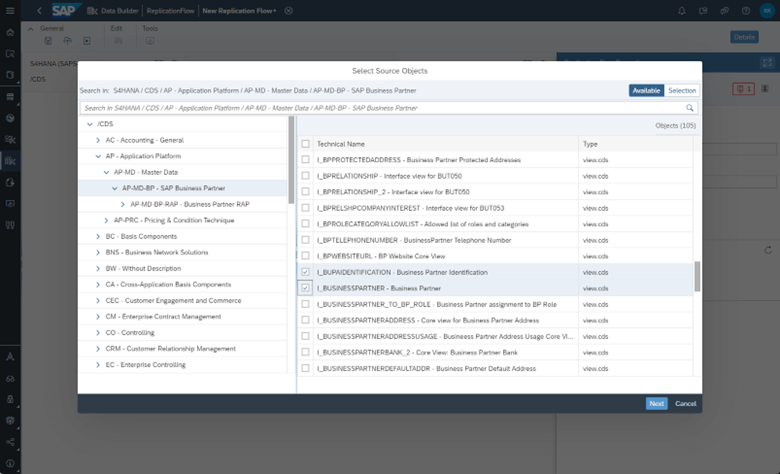Screen dimensions: 780x474
Task: Expand AP-PRC Pricing & Condition Technique node
Action: tap(106, 220)
